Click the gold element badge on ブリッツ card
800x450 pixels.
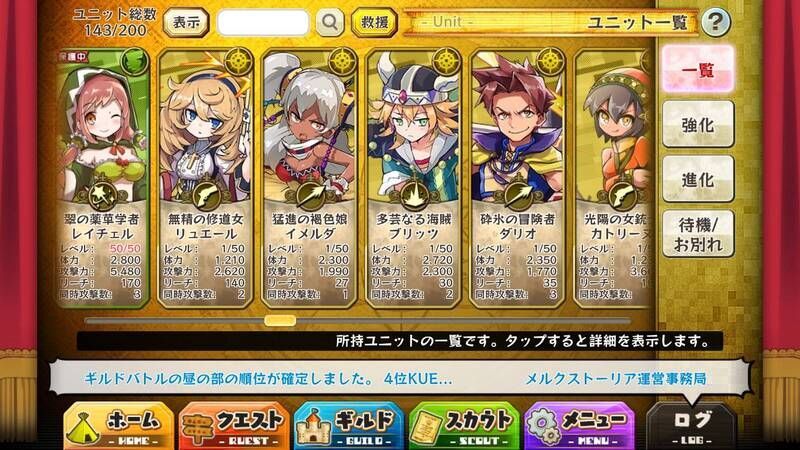click(x=446, y=62)
